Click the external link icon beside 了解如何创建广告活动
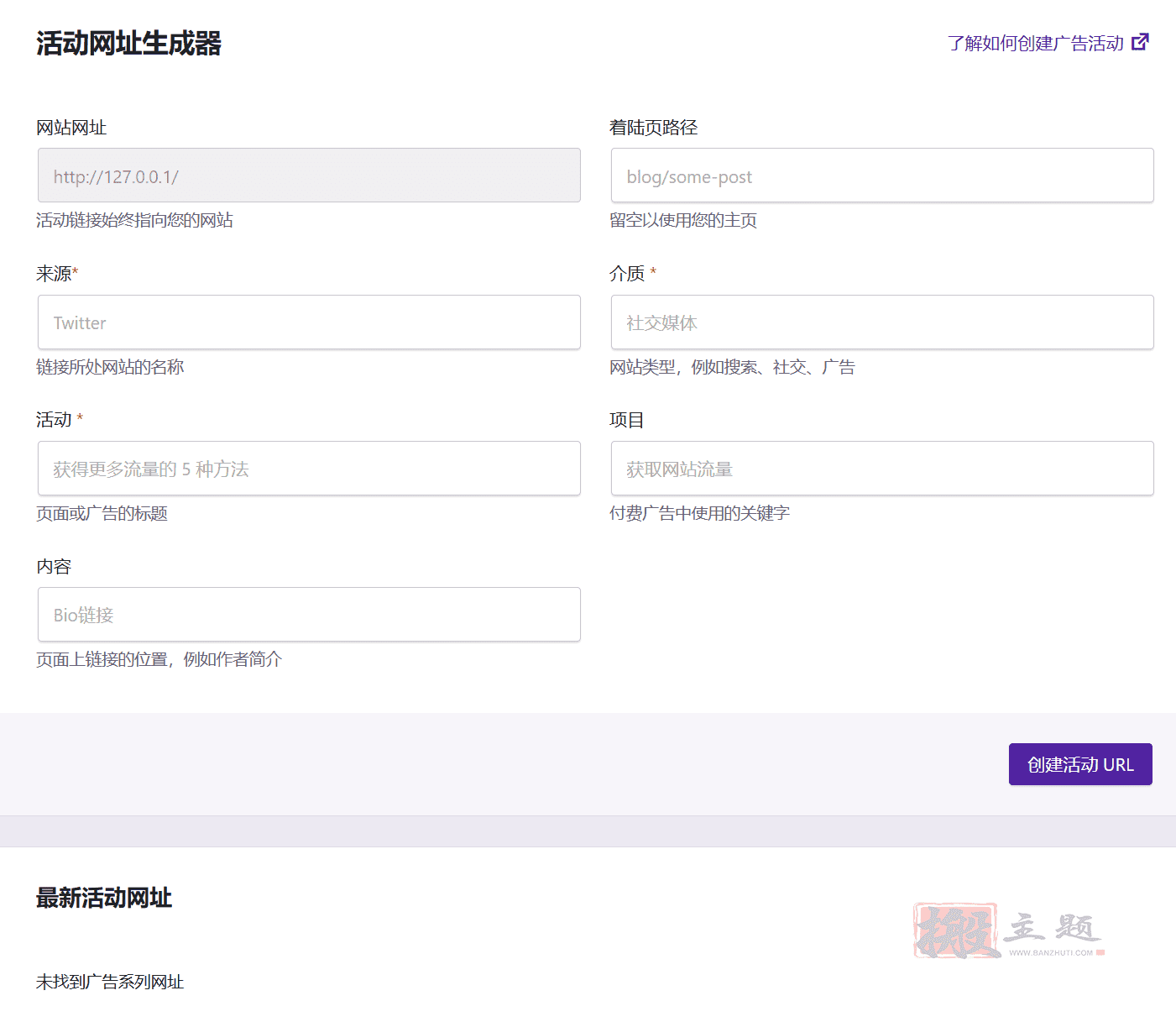 tap(1140, 42)
